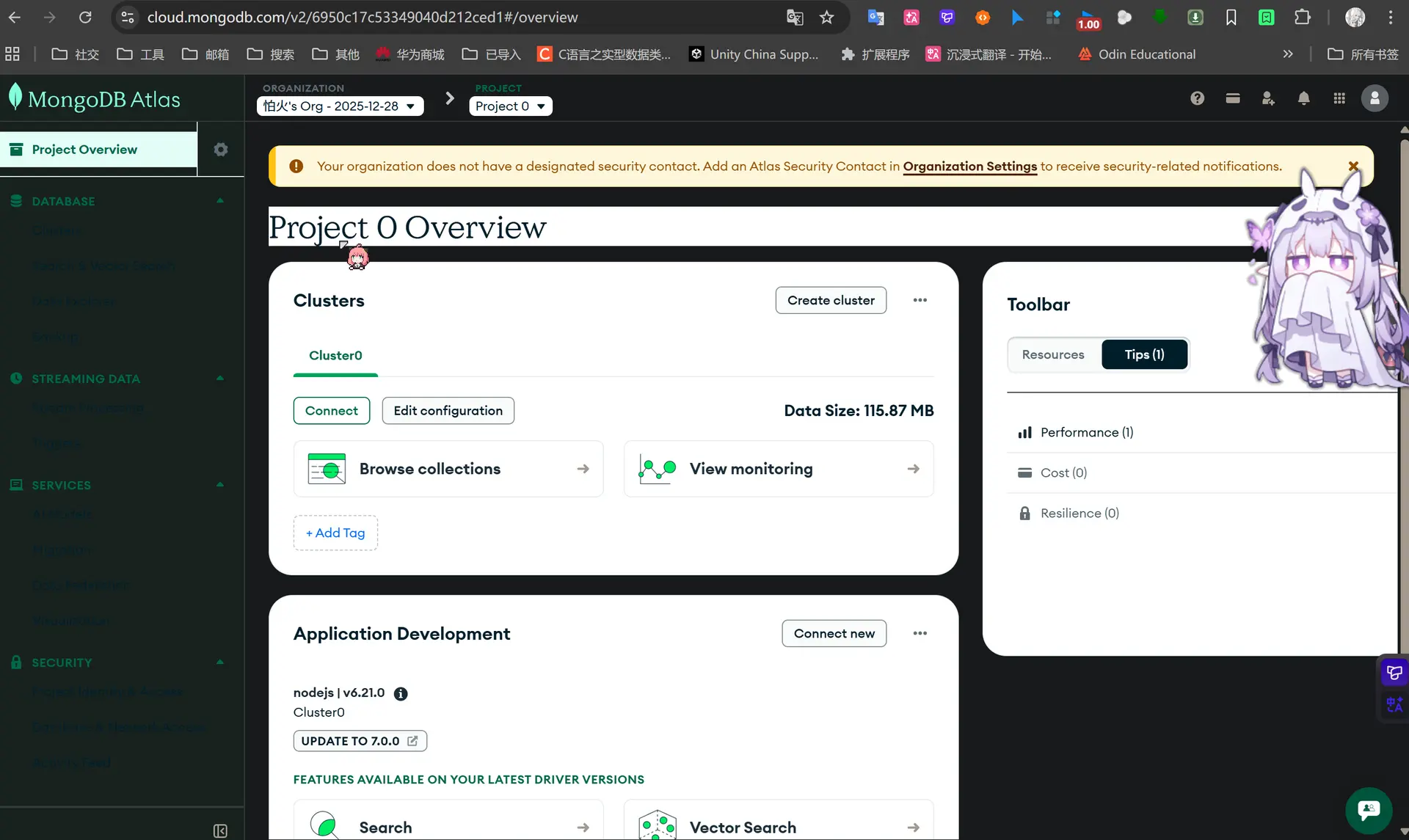Collapse the SECURITY sidebar section
Screen dimensions: 1409x840
click(x=220, y=662)
